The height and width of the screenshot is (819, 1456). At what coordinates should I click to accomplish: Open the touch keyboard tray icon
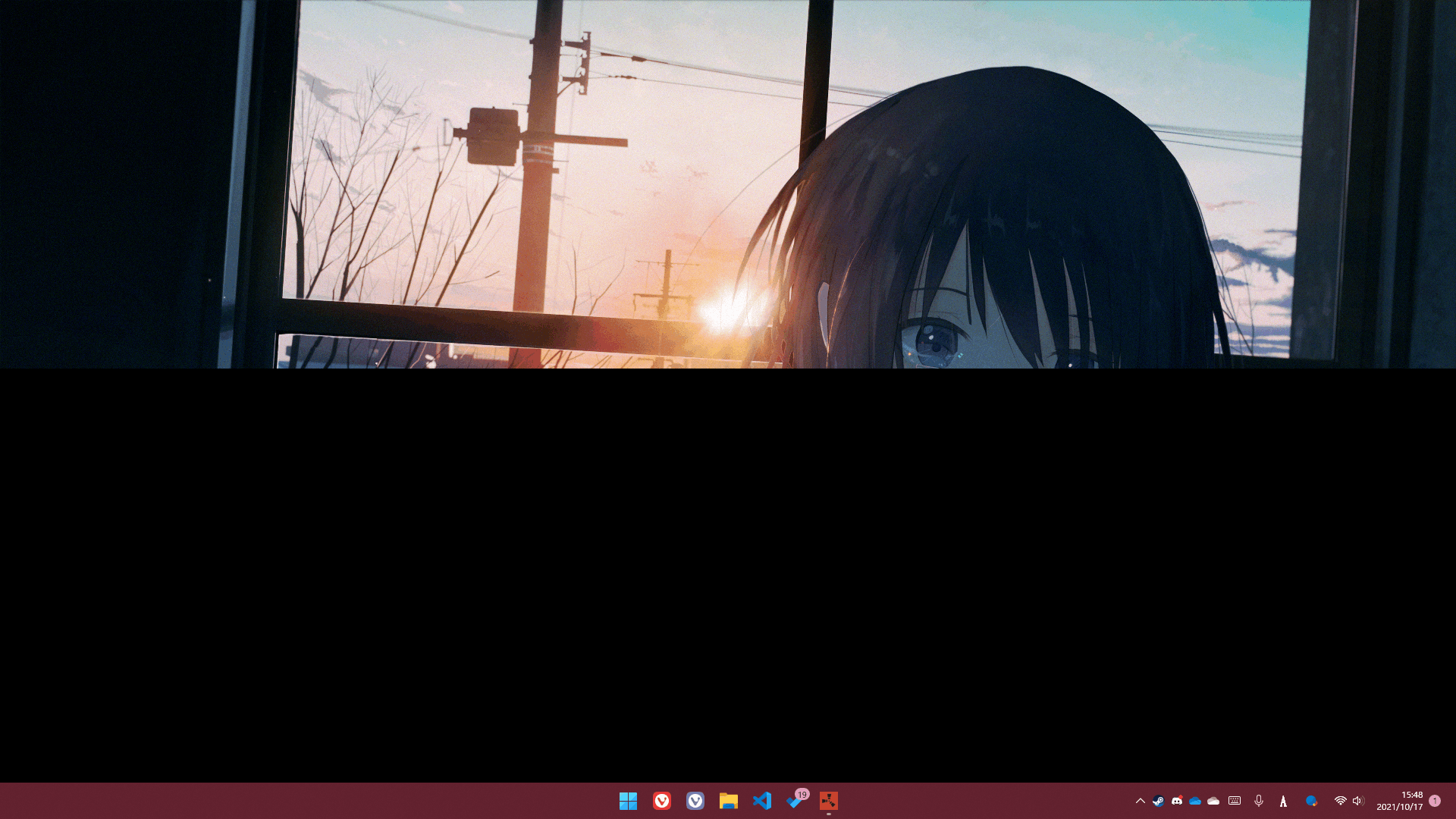click(1235, 801)
